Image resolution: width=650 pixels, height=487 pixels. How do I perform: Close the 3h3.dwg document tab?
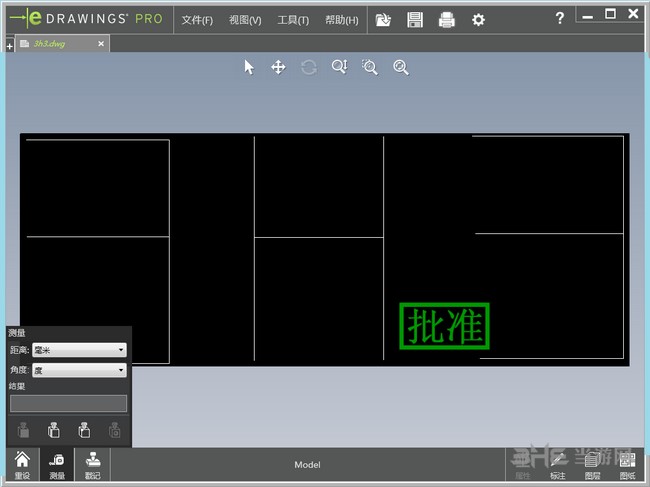(x=101, y=44)
